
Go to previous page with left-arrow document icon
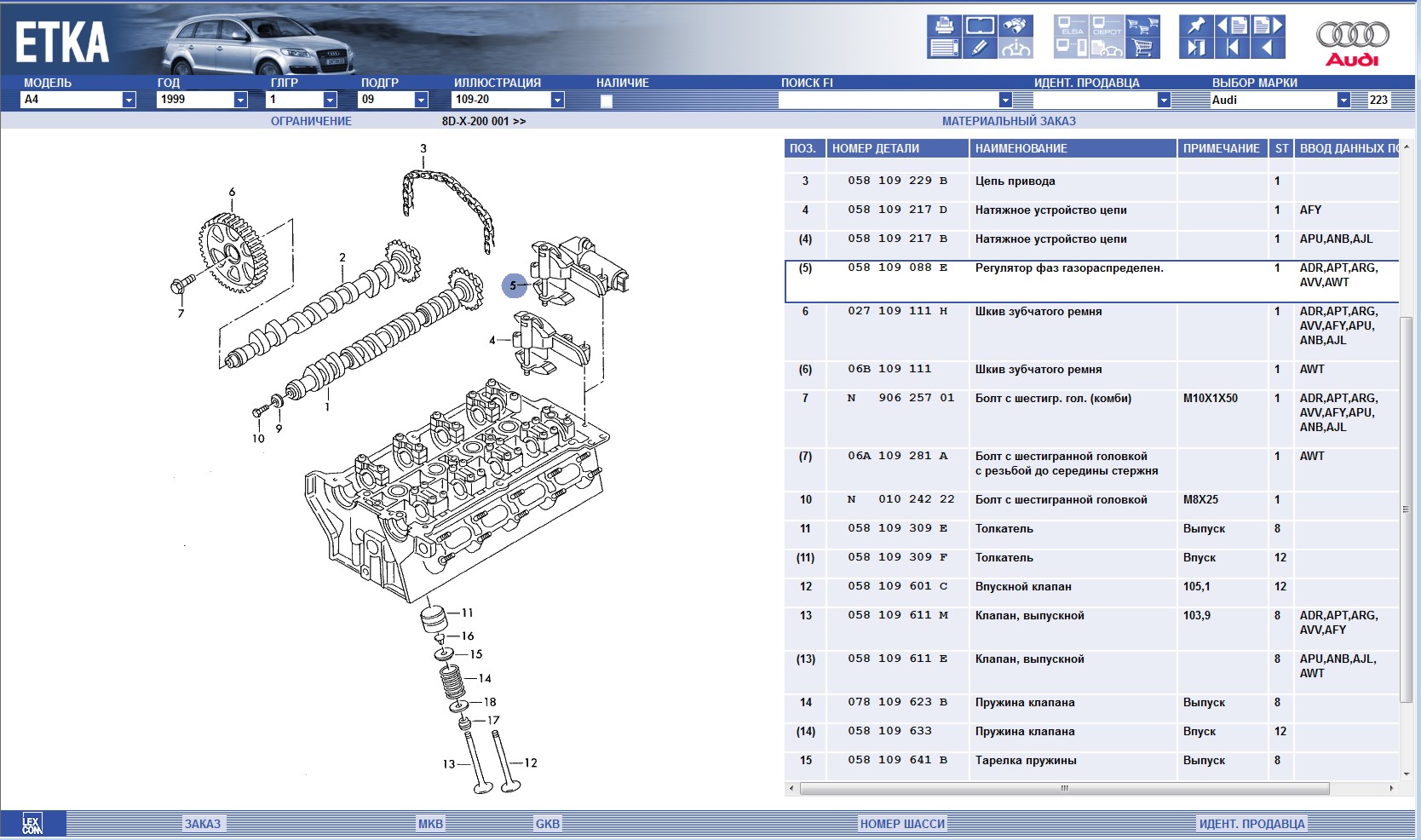(x=1232, y=26)
